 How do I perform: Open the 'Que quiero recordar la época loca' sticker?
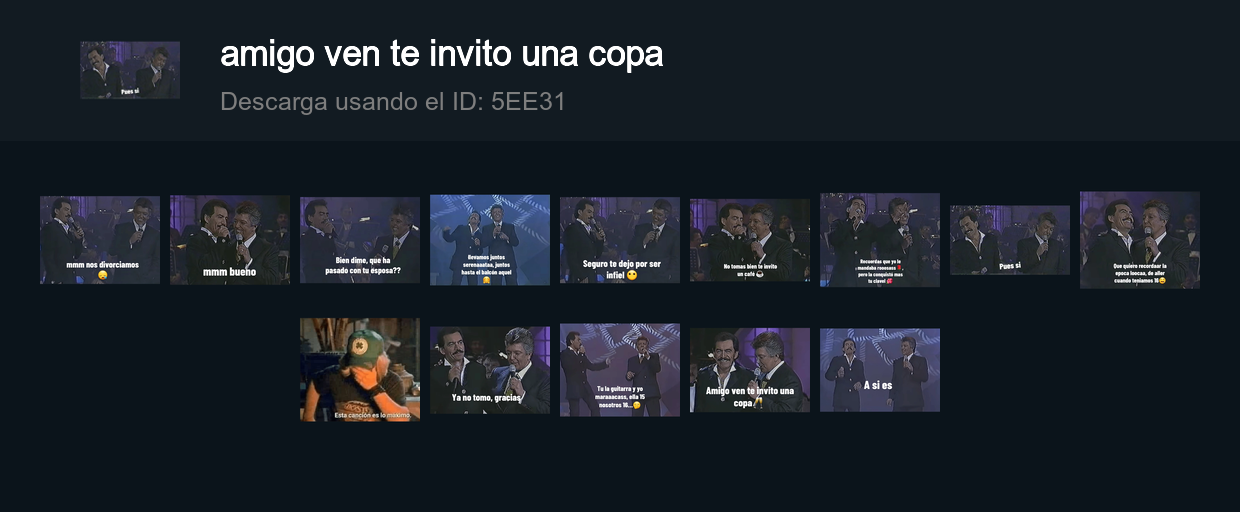click(1140, 240)
